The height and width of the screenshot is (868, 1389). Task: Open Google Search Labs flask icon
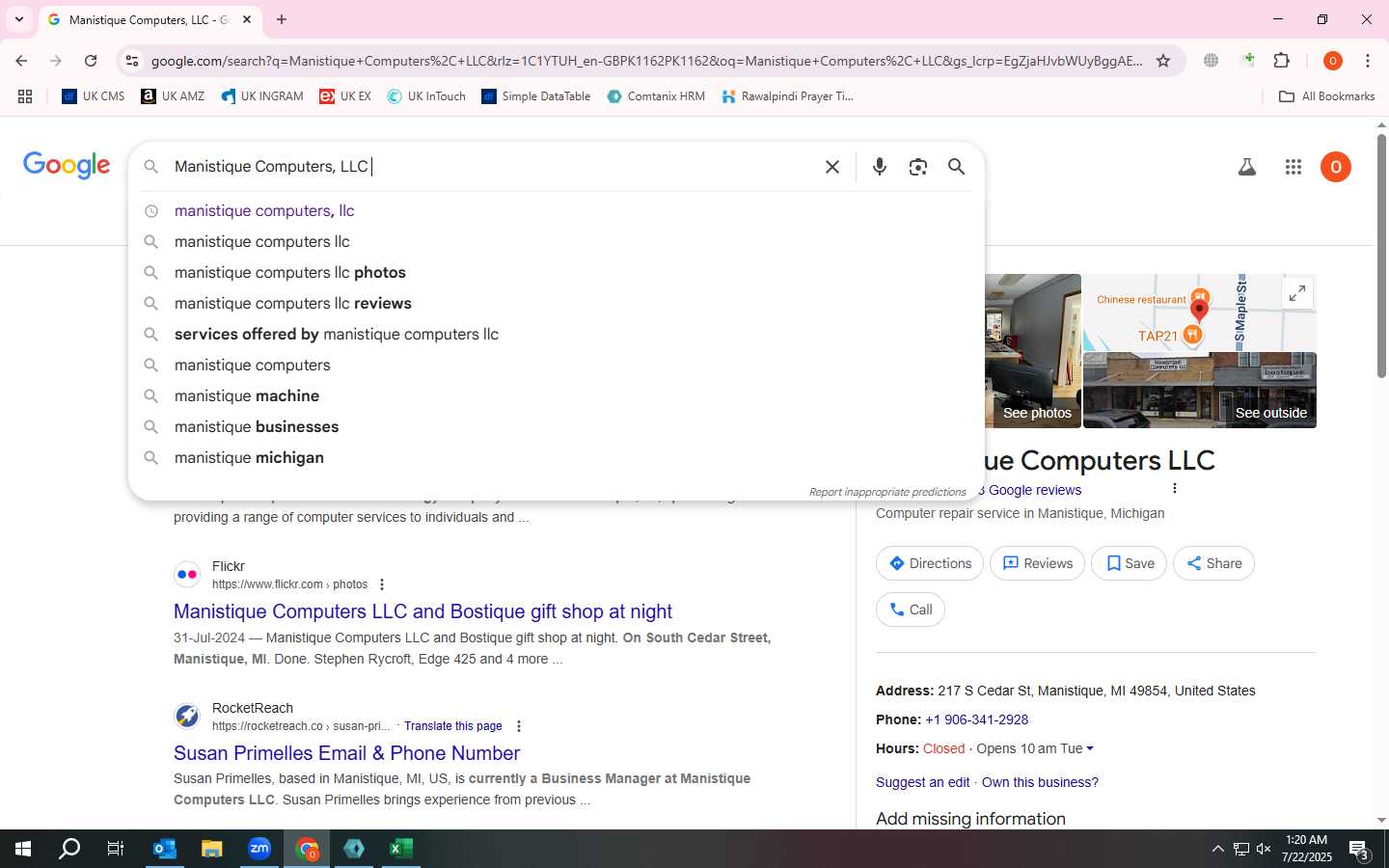pos(1247,167)
